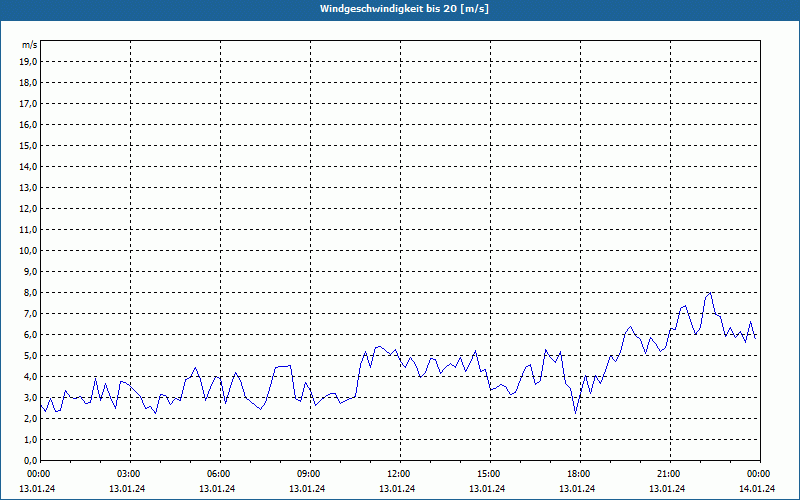This screenshot has width=800, height=500.
Task: Choose the '8,0' y-axis value
Action: tap(31, 292)
